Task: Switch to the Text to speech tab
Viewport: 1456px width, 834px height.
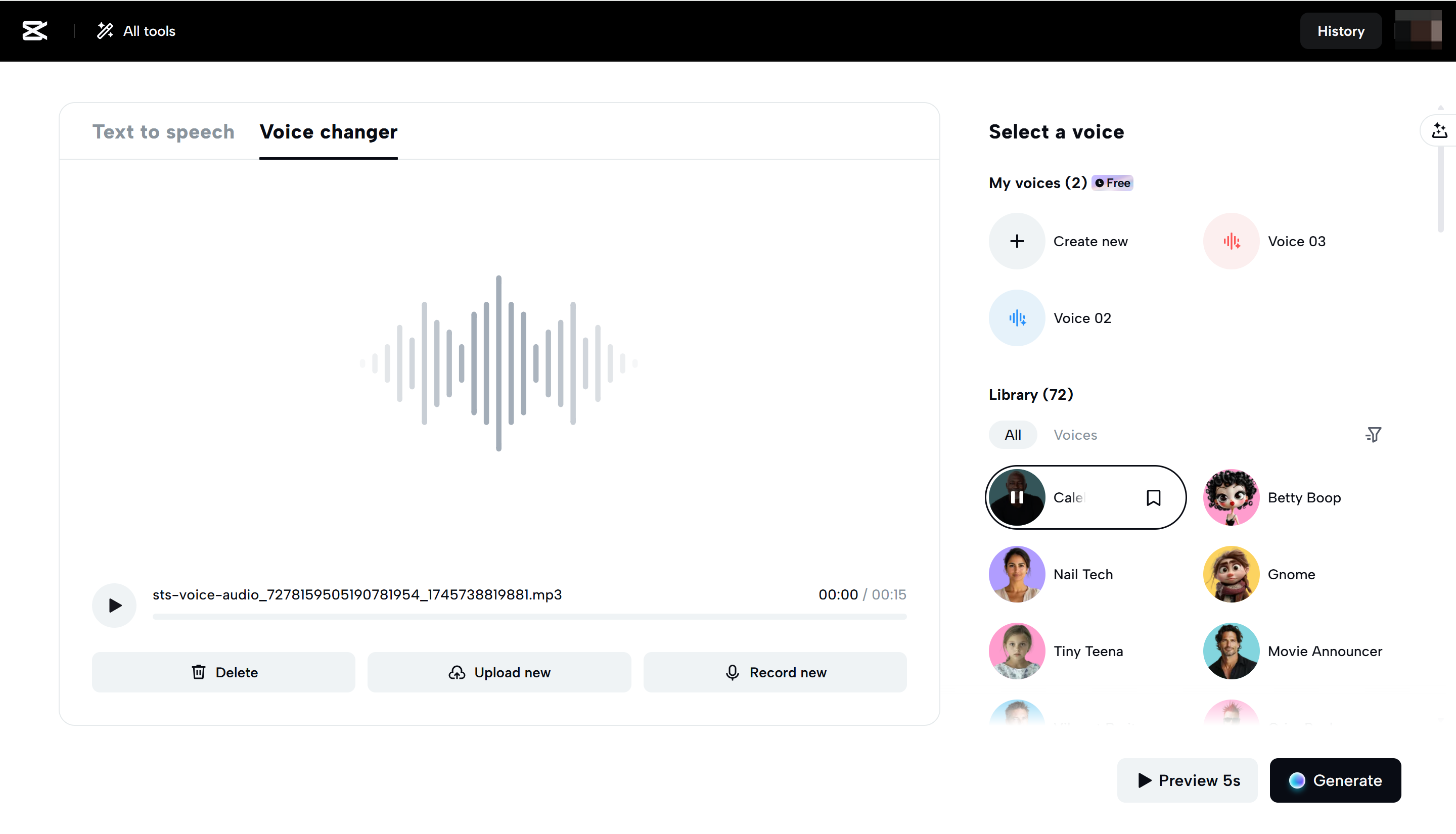Action: tap(164, 132)
